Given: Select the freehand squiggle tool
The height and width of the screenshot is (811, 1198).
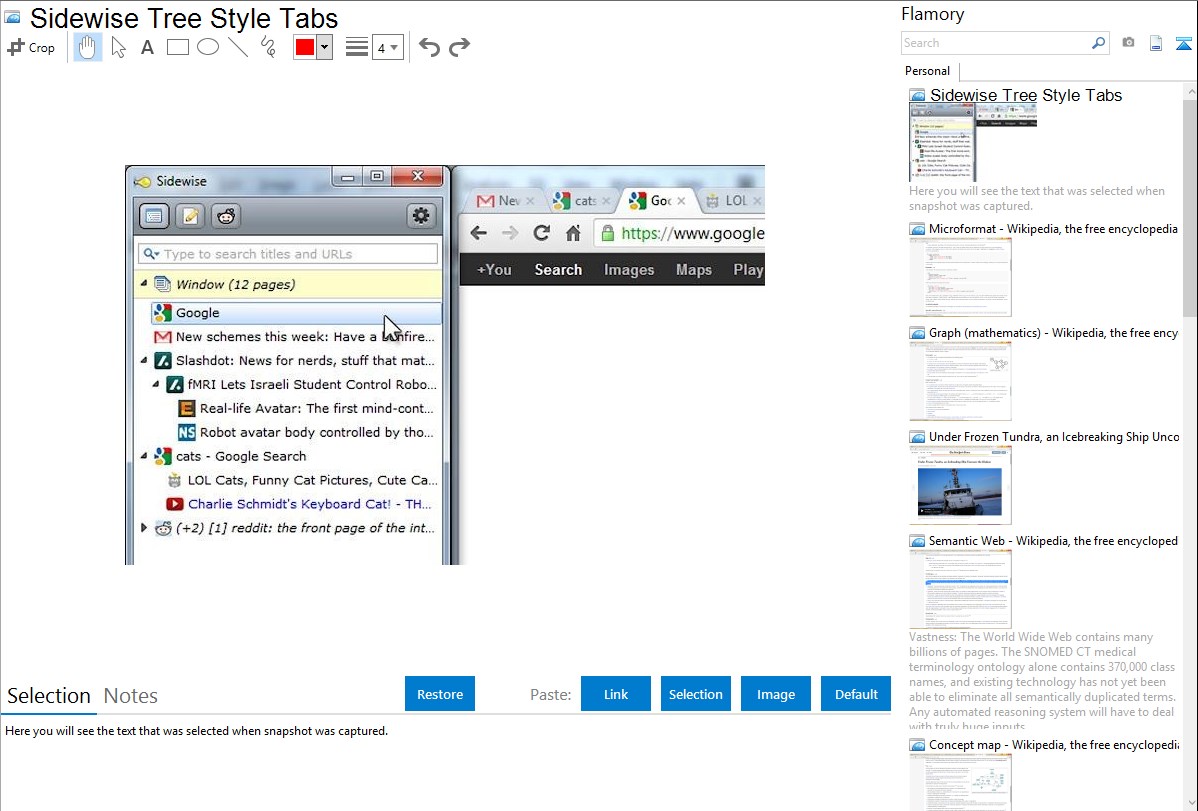Looking at the screenshot, I should tap(268, 47).
